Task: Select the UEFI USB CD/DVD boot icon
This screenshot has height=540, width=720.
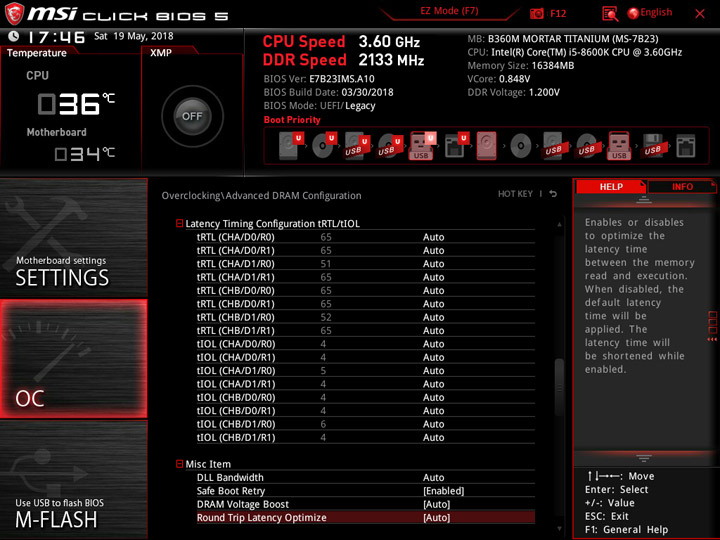Action: click(390, 146)
